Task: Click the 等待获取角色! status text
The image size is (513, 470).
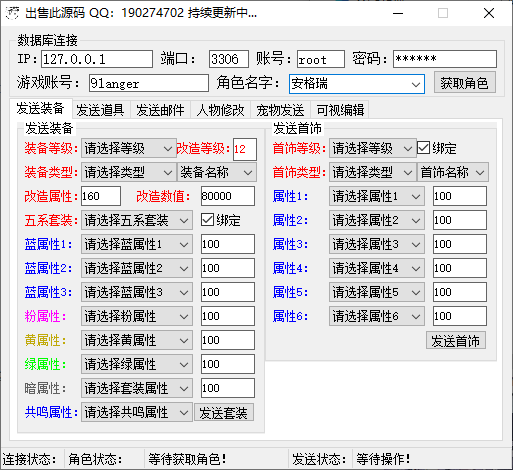Action: (x=187, y=459)
